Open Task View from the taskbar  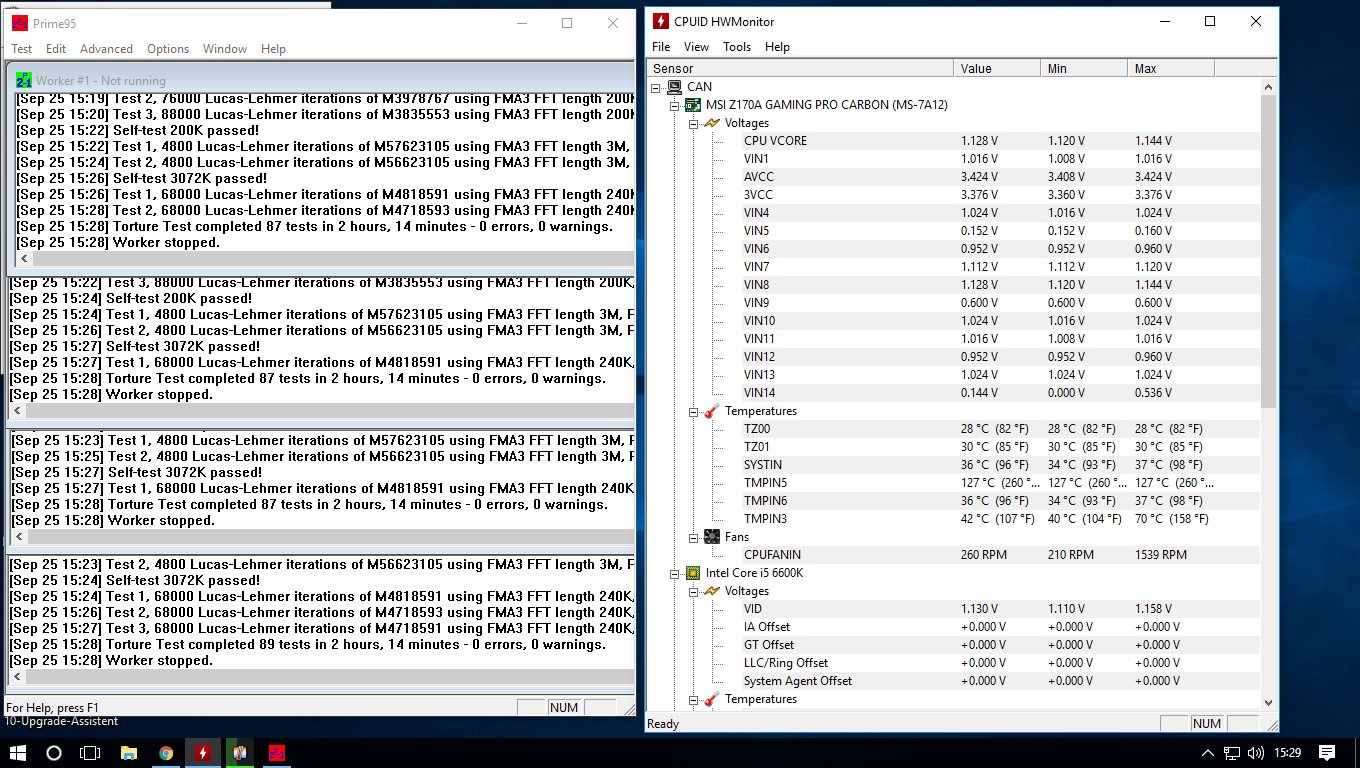pyautogui.click(x=90, y=752)
